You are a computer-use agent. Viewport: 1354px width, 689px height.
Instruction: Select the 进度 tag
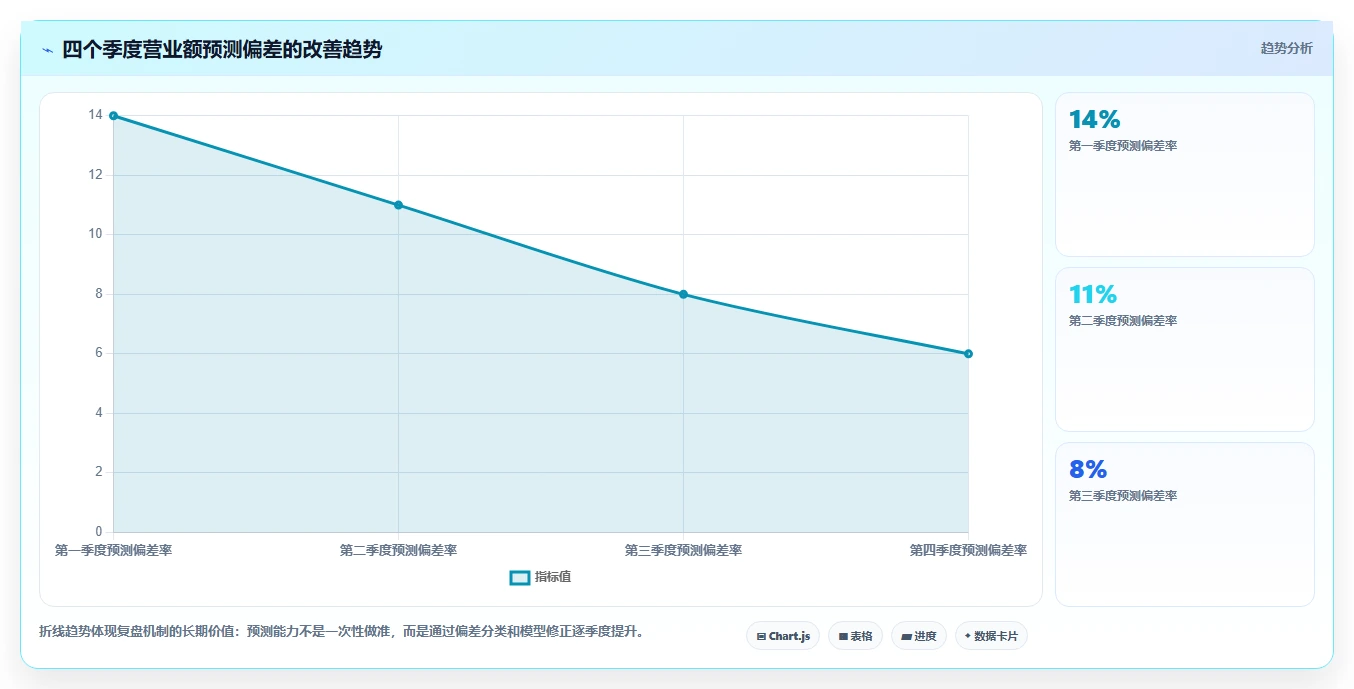919,636
